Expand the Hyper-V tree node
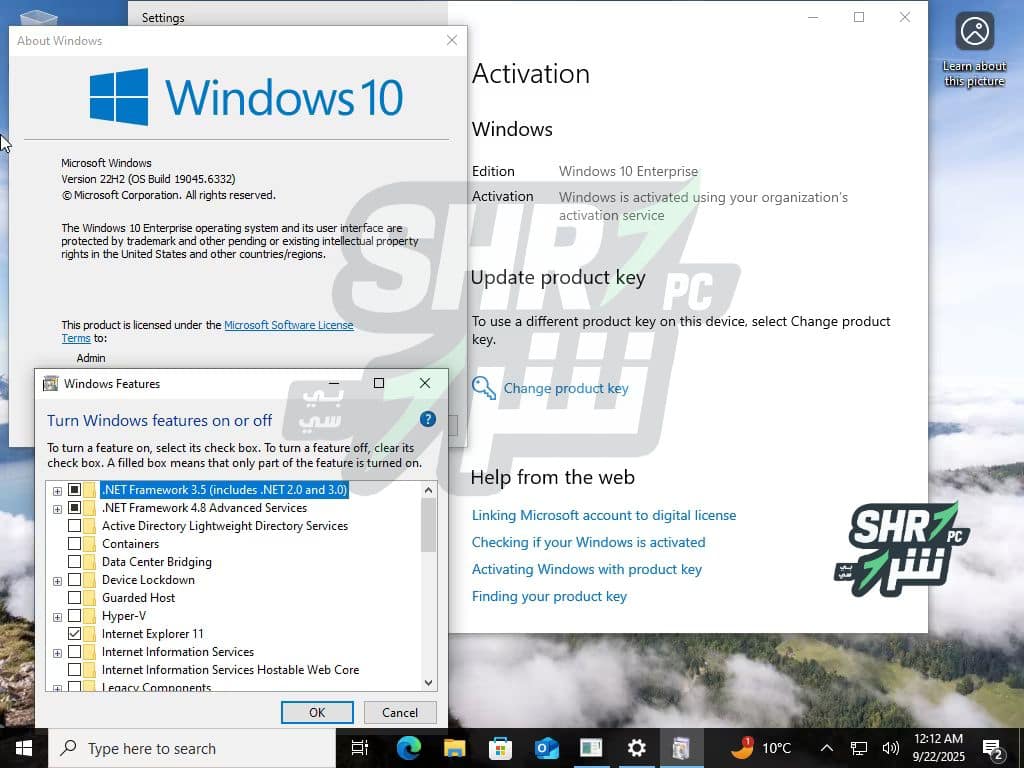 [x=57, y=616]
